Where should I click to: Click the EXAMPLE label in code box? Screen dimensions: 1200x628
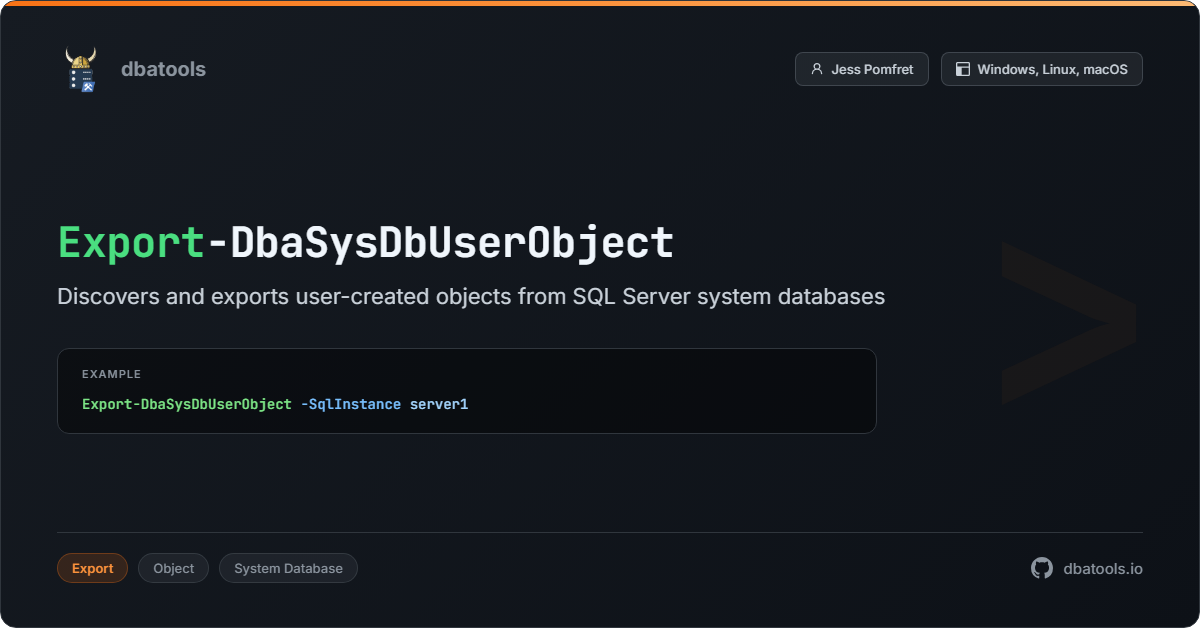111,374
